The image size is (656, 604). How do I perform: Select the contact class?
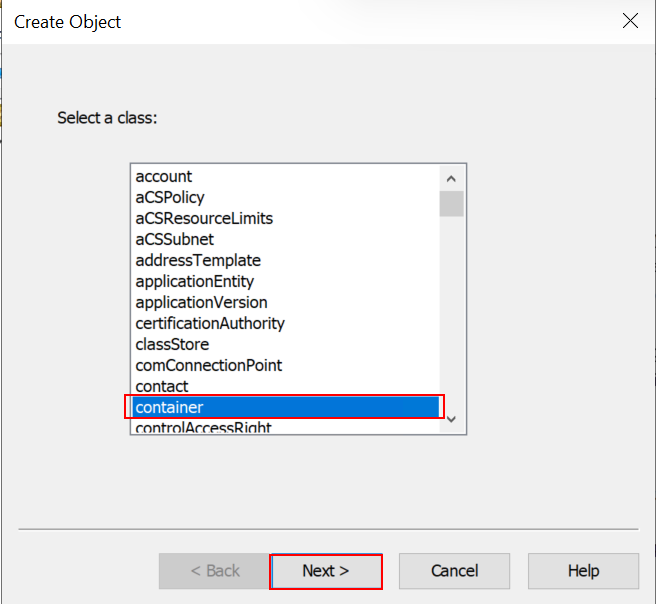[162, 387]
